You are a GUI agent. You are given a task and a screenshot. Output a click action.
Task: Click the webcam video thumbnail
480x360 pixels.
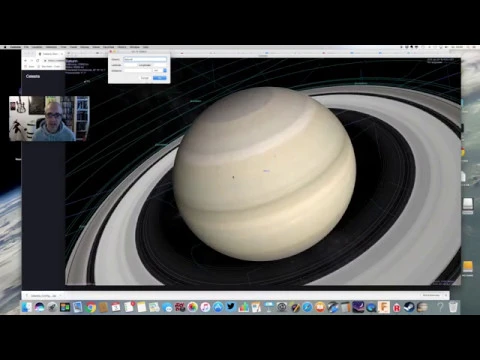pyautogui.click(x=49, y=118)
